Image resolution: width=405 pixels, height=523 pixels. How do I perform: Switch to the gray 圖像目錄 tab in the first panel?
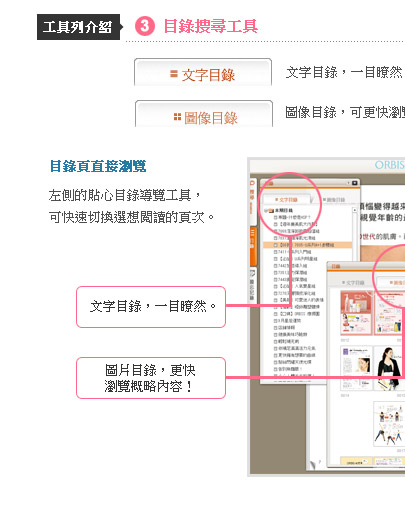point(334,199)
